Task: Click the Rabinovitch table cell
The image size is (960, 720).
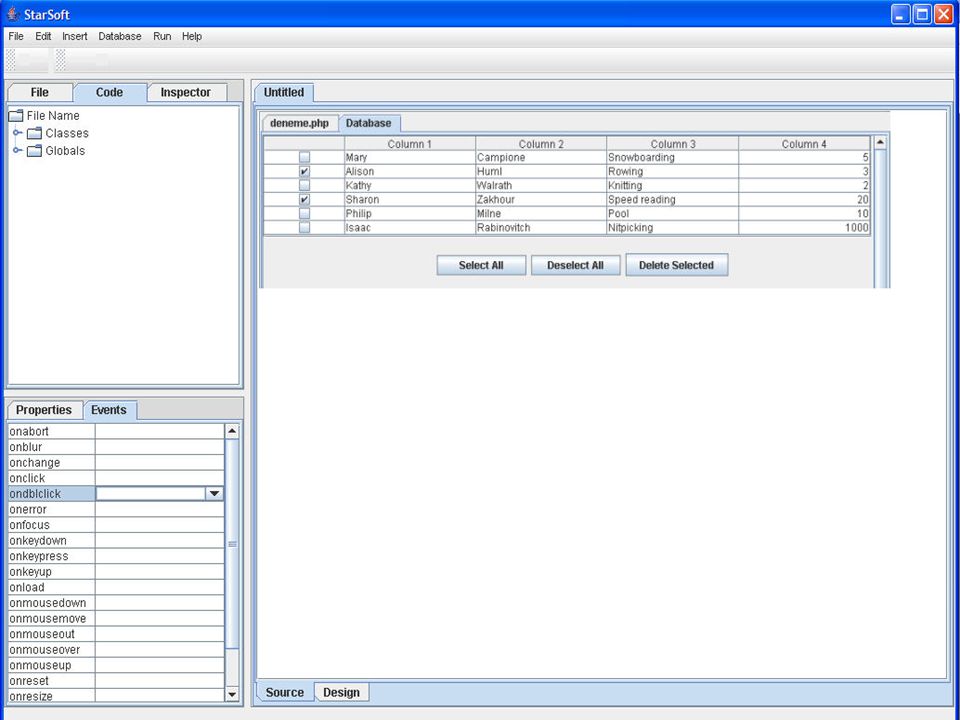Action: point(541,228)
